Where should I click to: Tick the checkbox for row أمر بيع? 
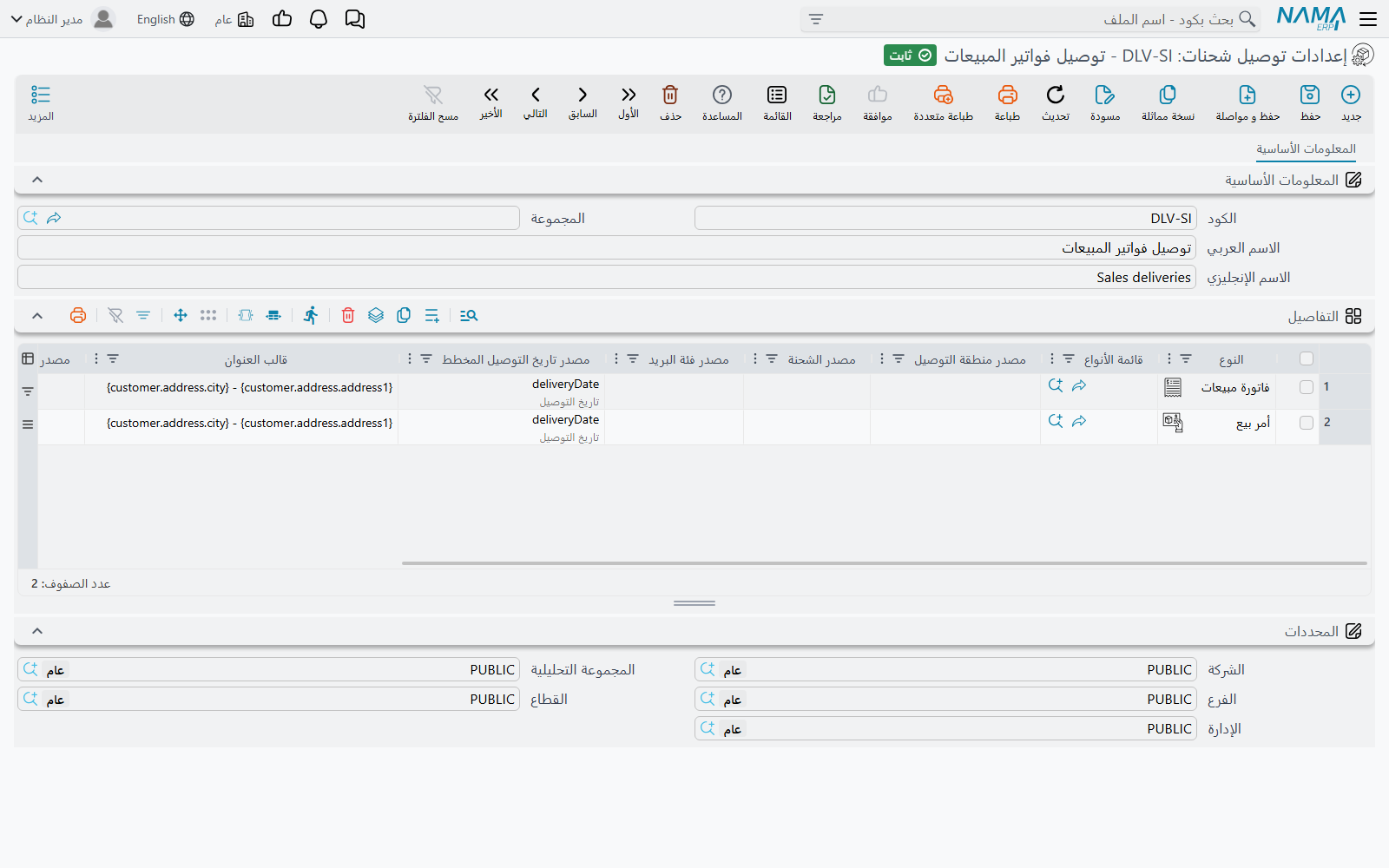(1307, 423)
